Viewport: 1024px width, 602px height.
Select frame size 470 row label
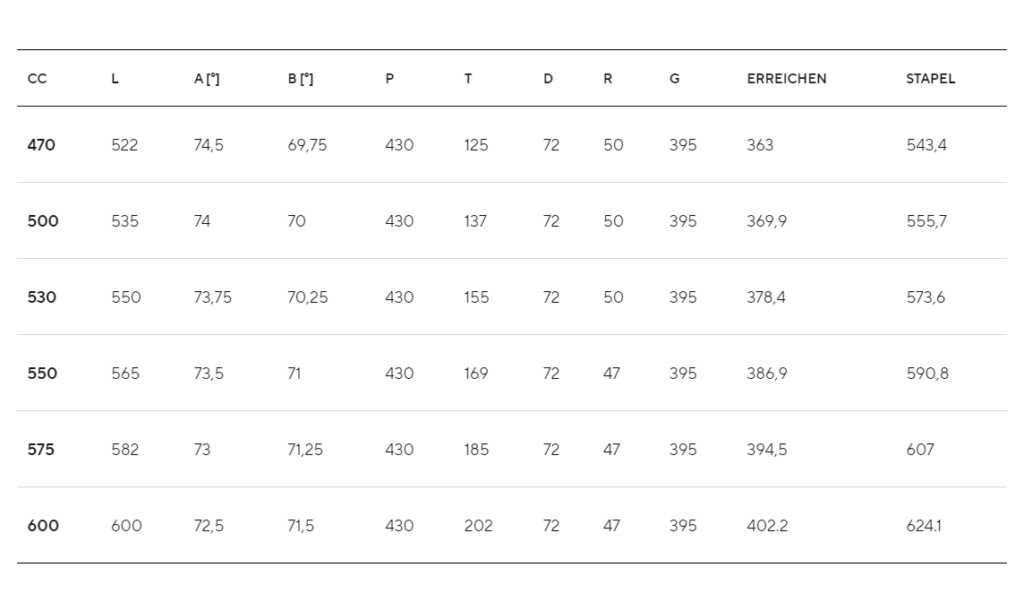[41, 145]
